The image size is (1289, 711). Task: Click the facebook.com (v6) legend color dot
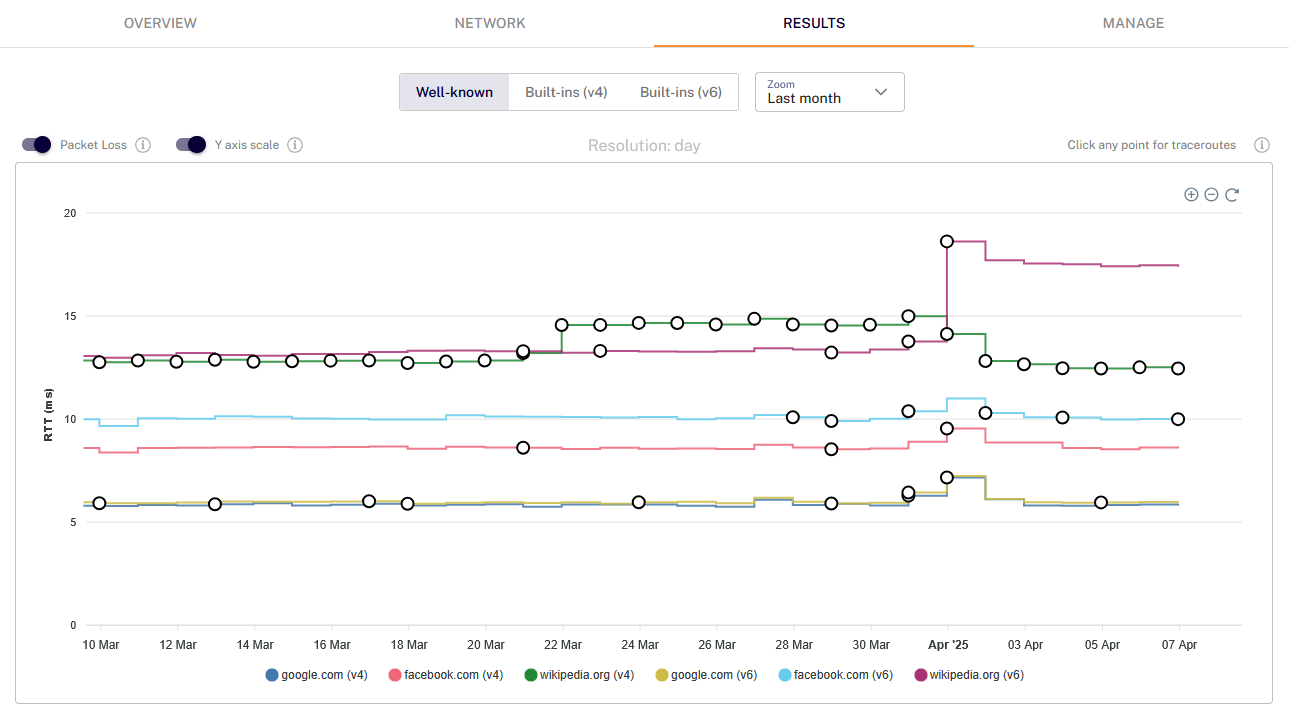click(x=784, y=675)
